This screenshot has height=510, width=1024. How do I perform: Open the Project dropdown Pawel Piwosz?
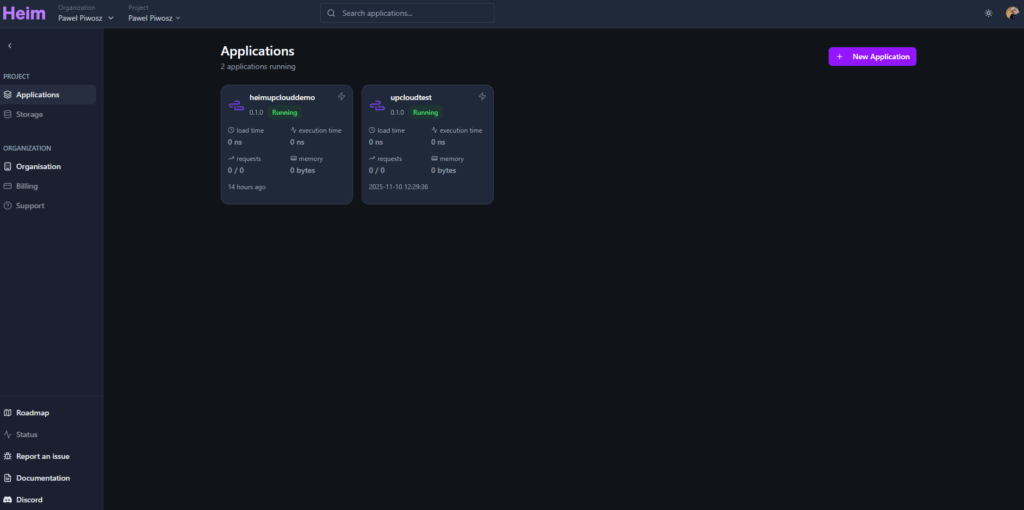(154, 18)
